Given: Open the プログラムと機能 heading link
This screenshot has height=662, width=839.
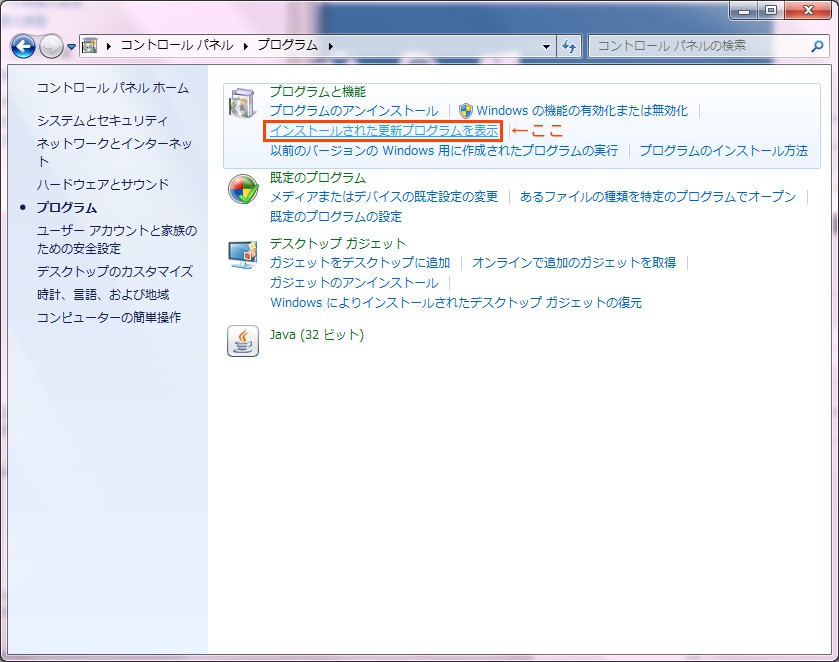Looking at the screenshot, I should [x=318, y=92].
